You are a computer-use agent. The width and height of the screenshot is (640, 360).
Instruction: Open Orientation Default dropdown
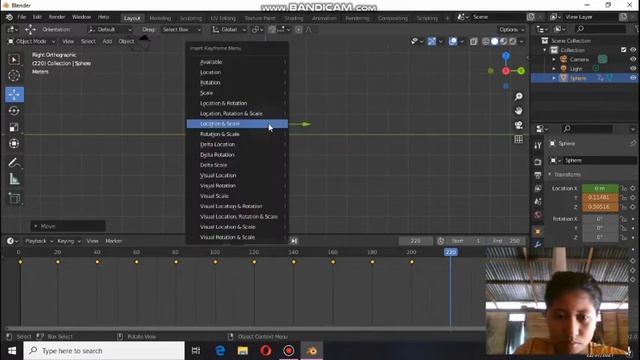tap(110, 29)
